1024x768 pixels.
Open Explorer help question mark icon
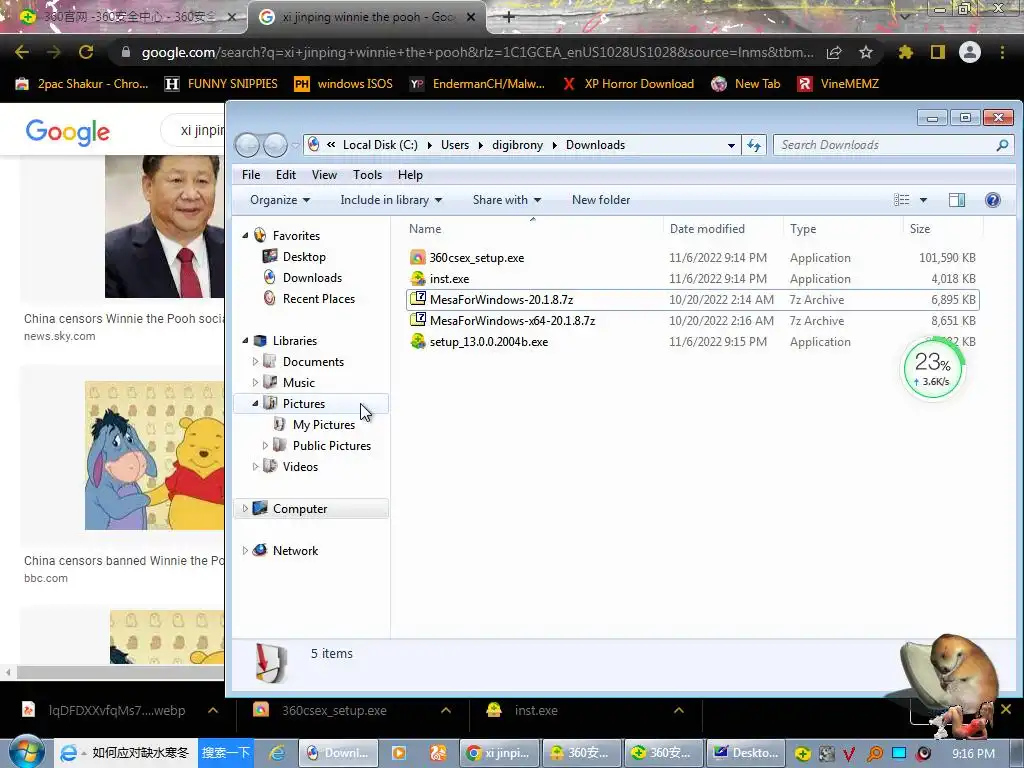[993, 200]
